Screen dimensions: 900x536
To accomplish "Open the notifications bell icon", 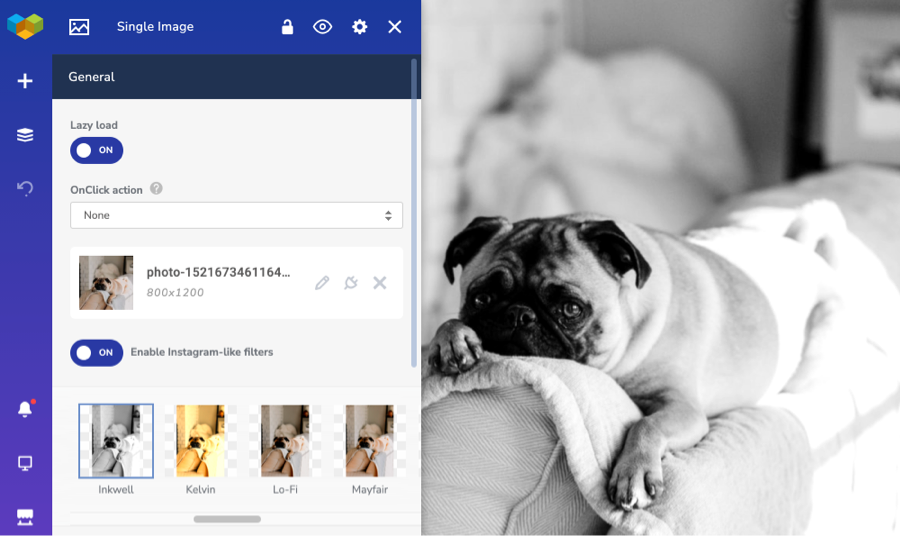I will tap(25, 409).
